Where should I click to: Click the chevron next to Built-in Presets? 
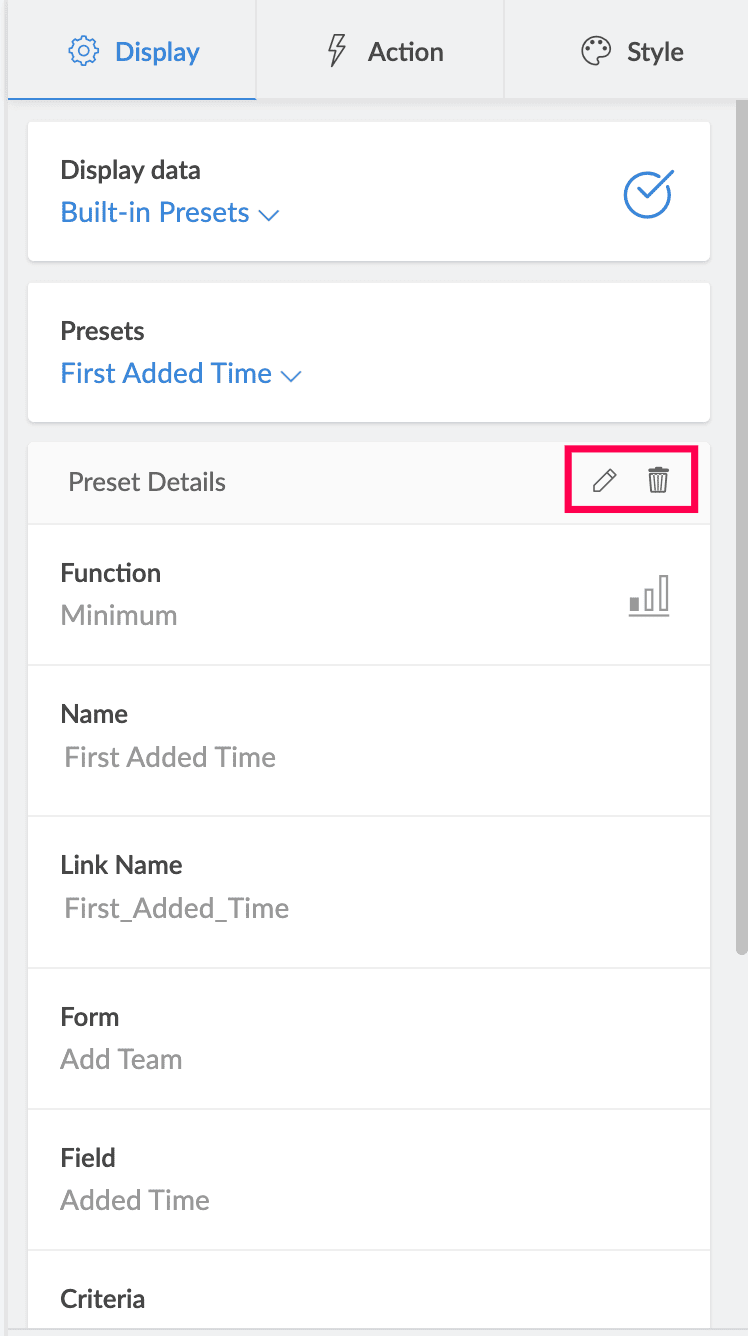click(x=269, y=215)
